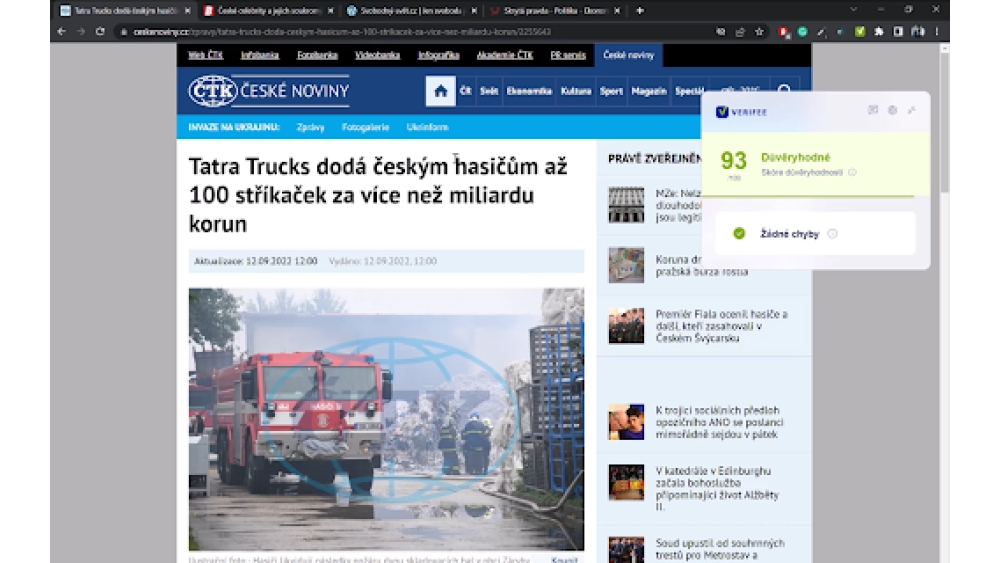This screenshot has width=1000, height=563.
Task: Open a new browser tab with plus button
Action: (640, 10)
